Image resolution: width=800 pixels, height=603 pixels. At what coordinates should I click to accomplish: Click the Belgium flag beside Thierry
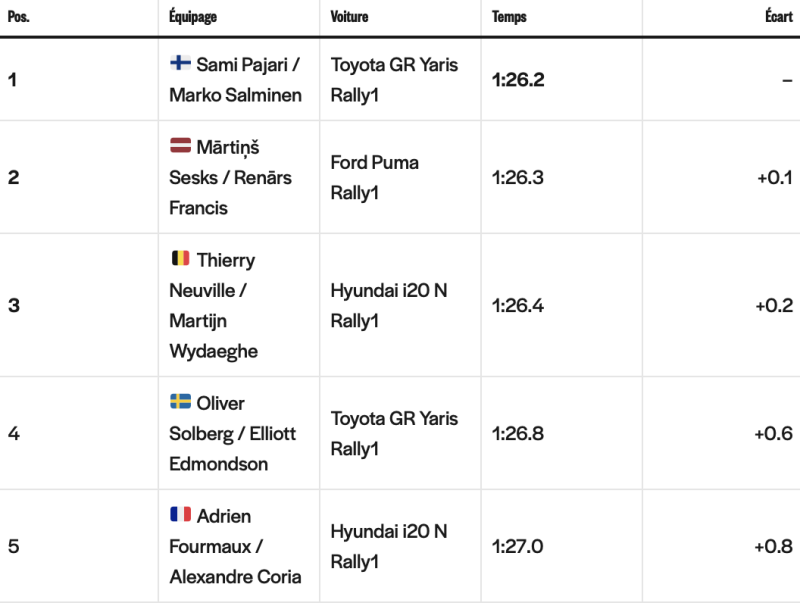[180, 258]
